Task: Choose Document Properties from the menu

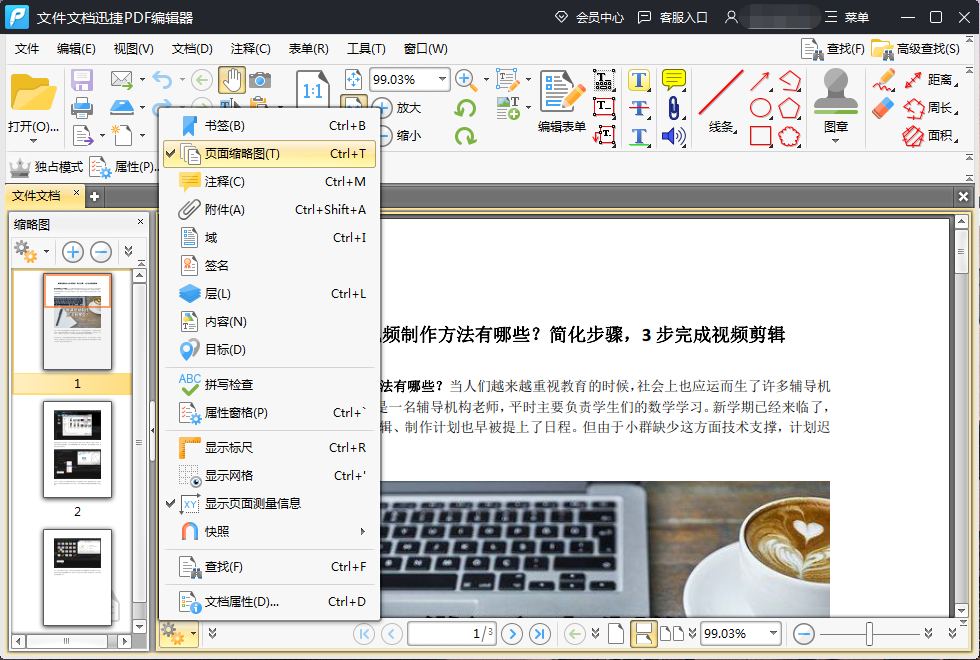Action: [x=269, y=601]
